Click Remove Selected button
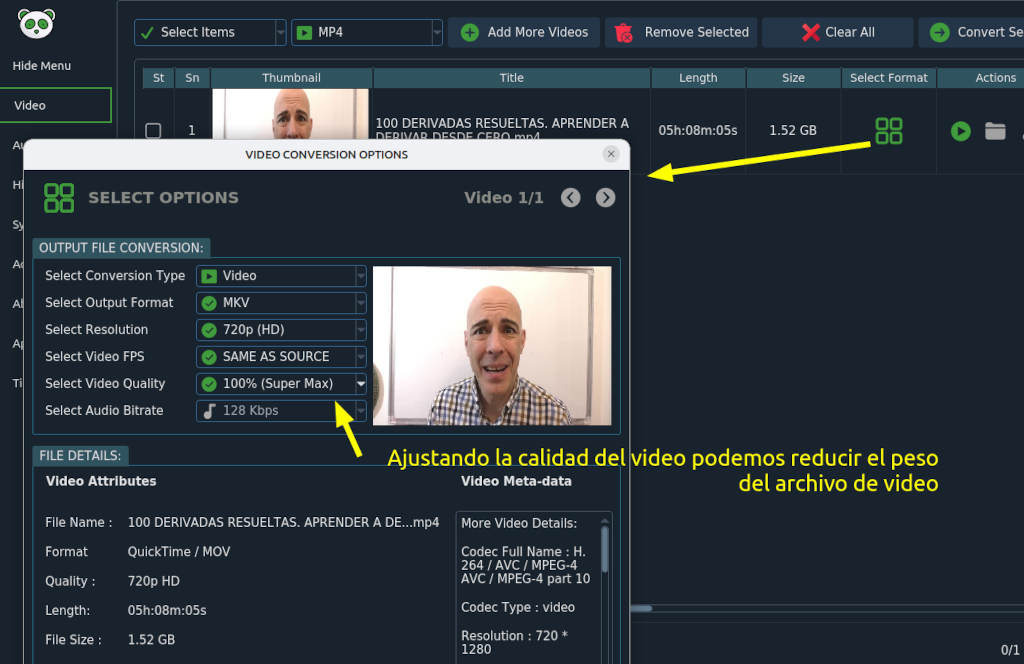 click(x=681, y=32)
